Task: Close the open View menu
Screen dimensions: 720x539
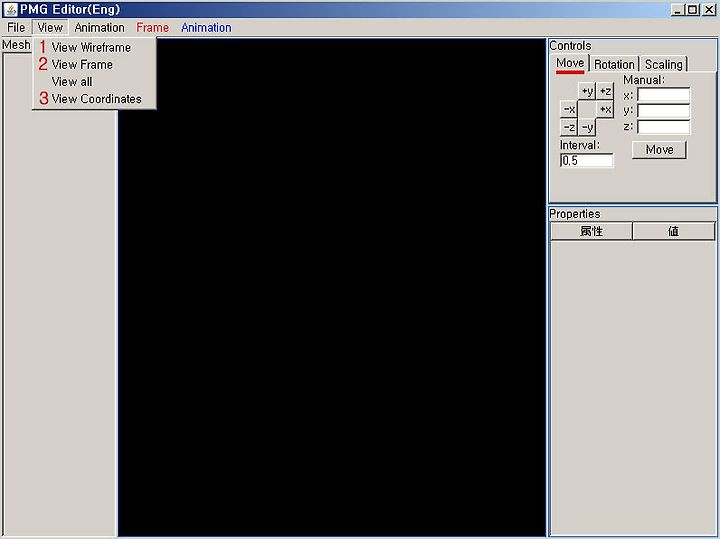Action: tap(50, 28)
